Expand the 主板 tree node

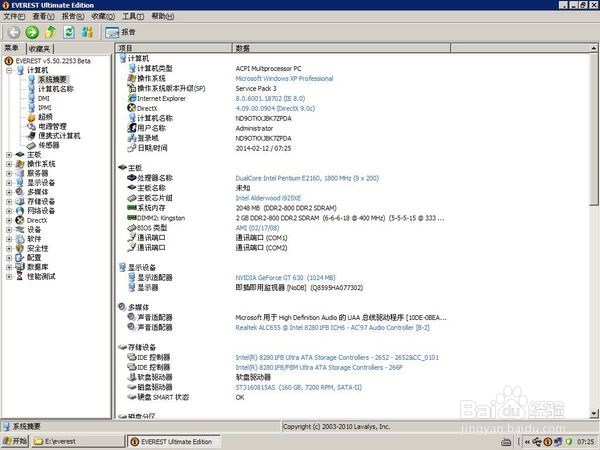click(9, 155)
